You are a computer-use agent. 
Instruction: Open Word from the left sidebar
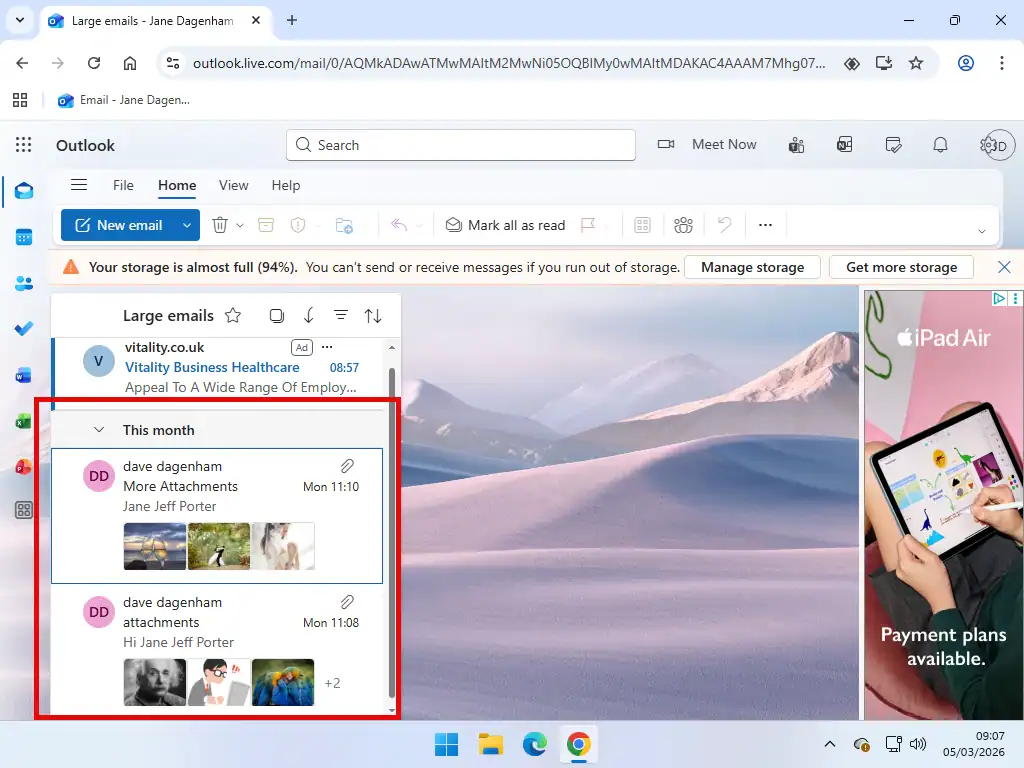(23, 375)
